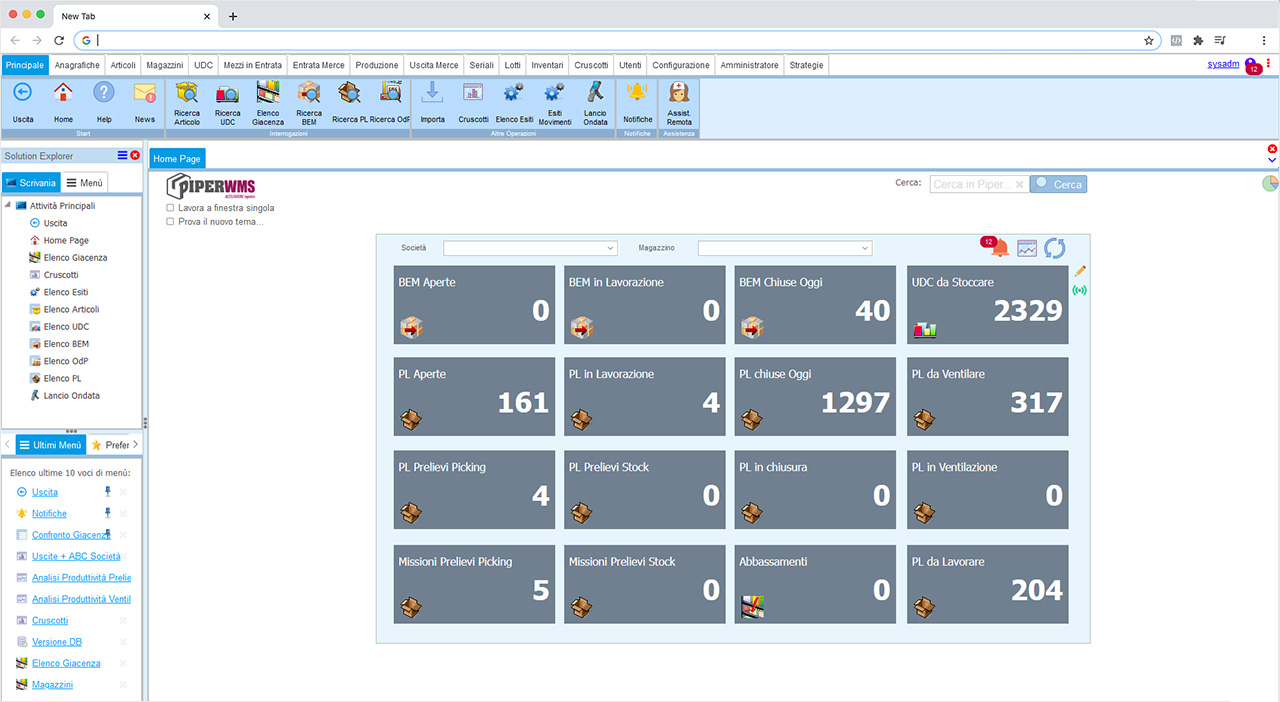Select Elenco Articoli in the tree
The height and width of the screenshot is (702, 1280).
click(x=71, y=309)
